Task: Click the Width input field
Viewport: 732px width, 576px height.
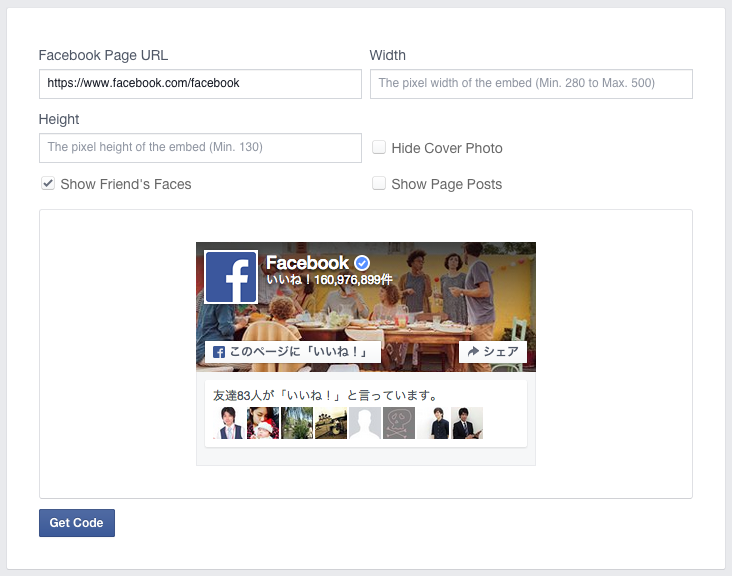Action: tap(531, 84)
